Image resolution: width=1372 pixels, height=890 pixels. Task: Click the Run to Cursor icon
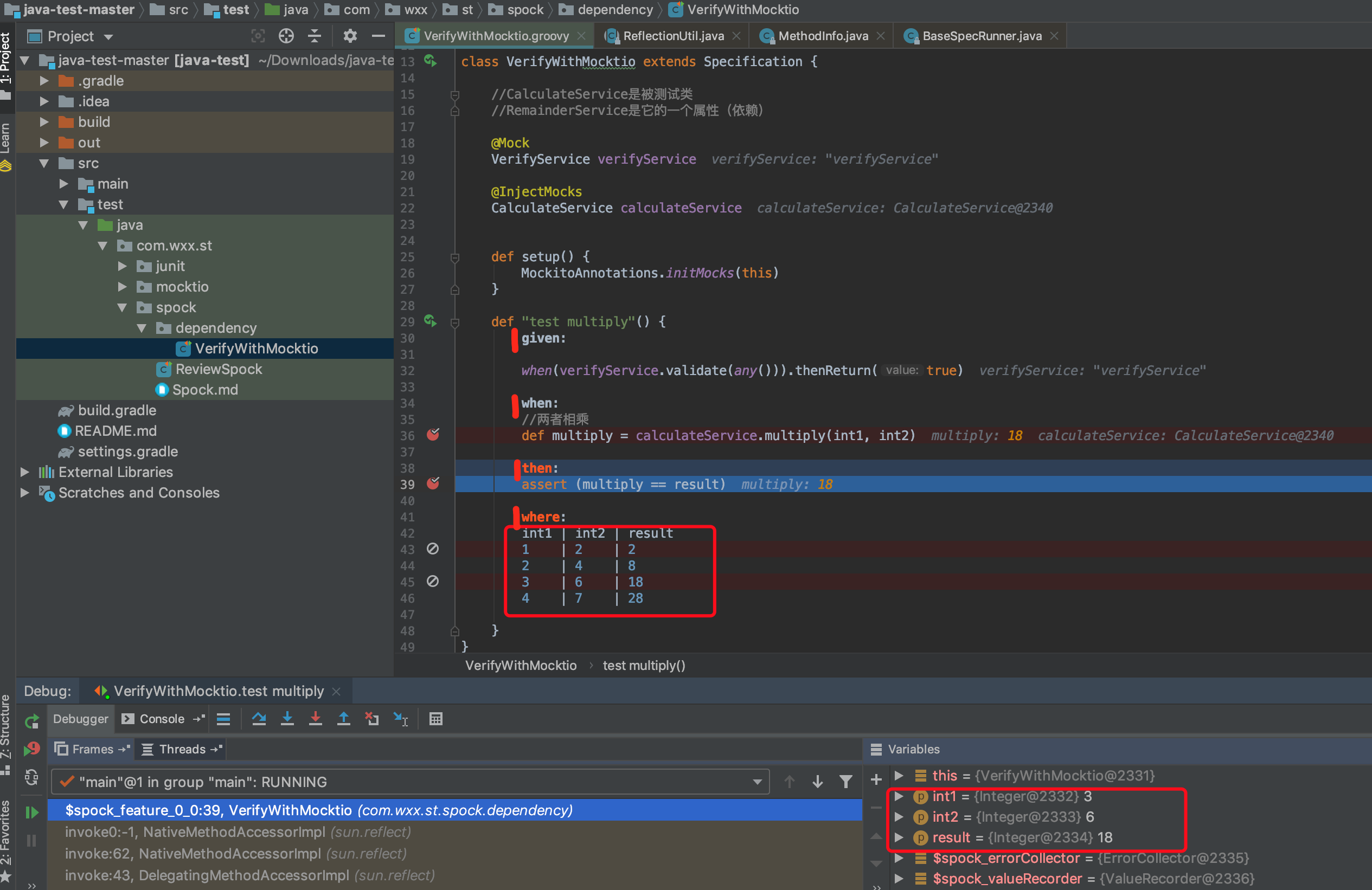pos(401,719)
